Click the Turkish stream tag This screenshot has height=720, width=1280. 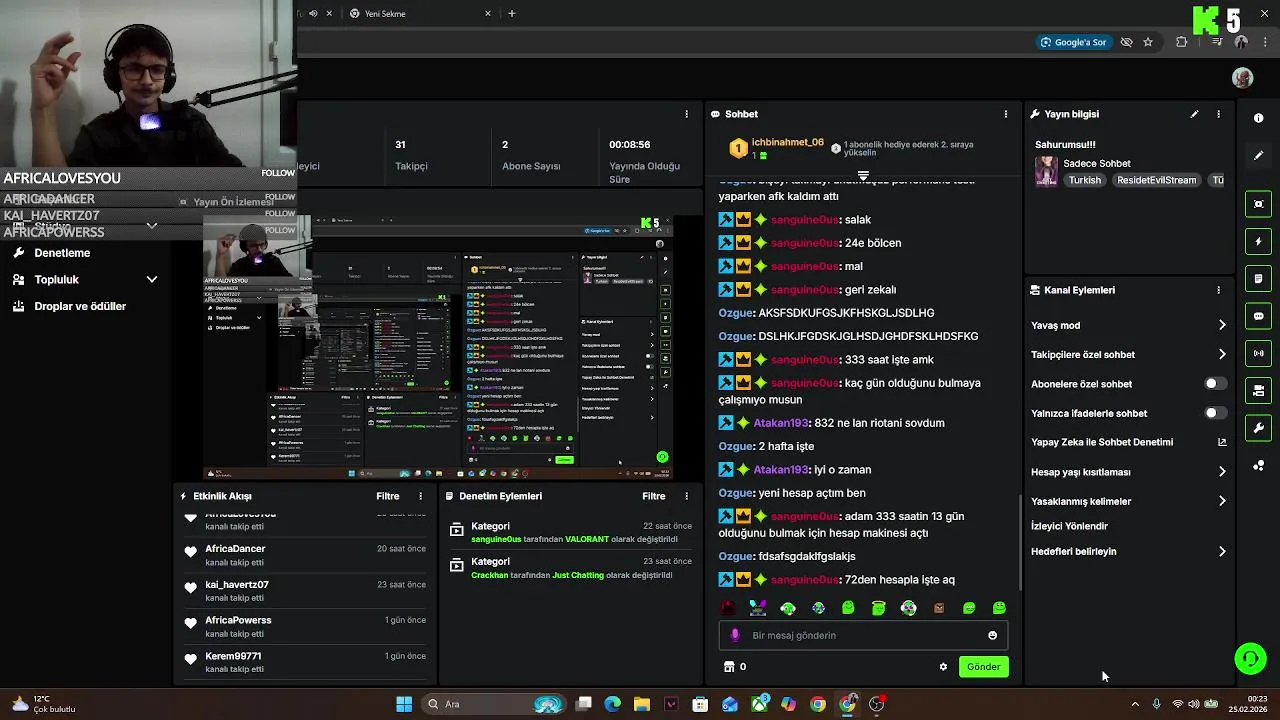pos(1084,180)
